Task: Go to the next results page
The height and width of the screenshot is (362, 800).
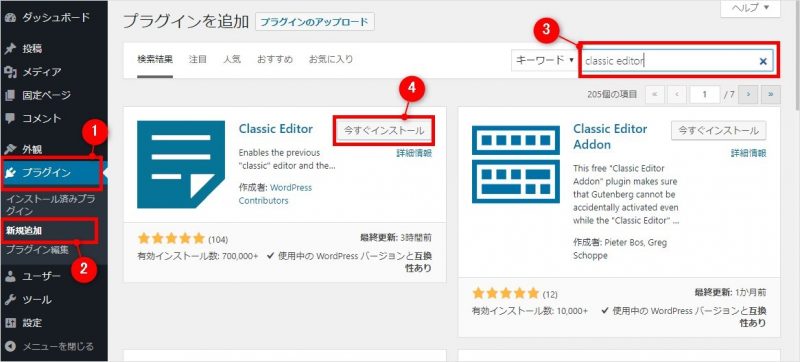Action: (748, 94)
